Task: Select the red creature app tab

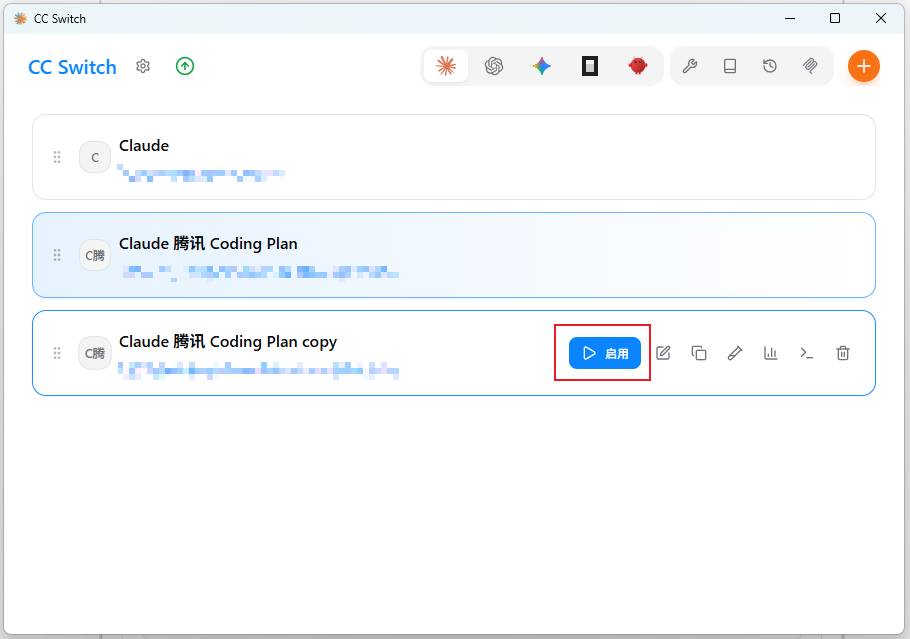Action: [638, 66]
